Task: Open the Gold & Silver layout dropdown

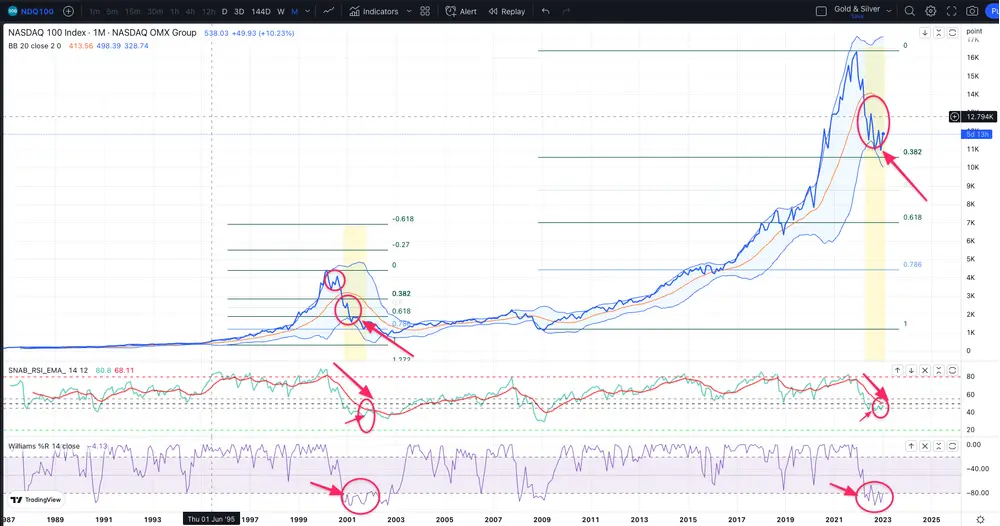Action: coord(890,11)
